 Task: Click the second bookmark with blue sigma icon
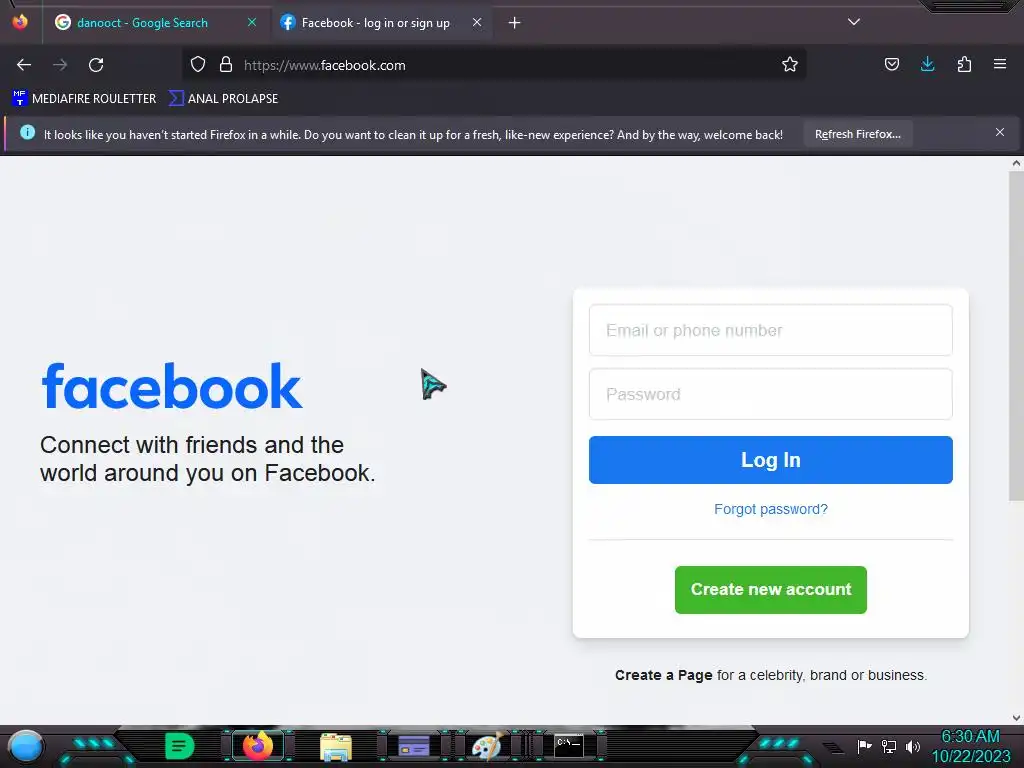click(x=223, y=99)
